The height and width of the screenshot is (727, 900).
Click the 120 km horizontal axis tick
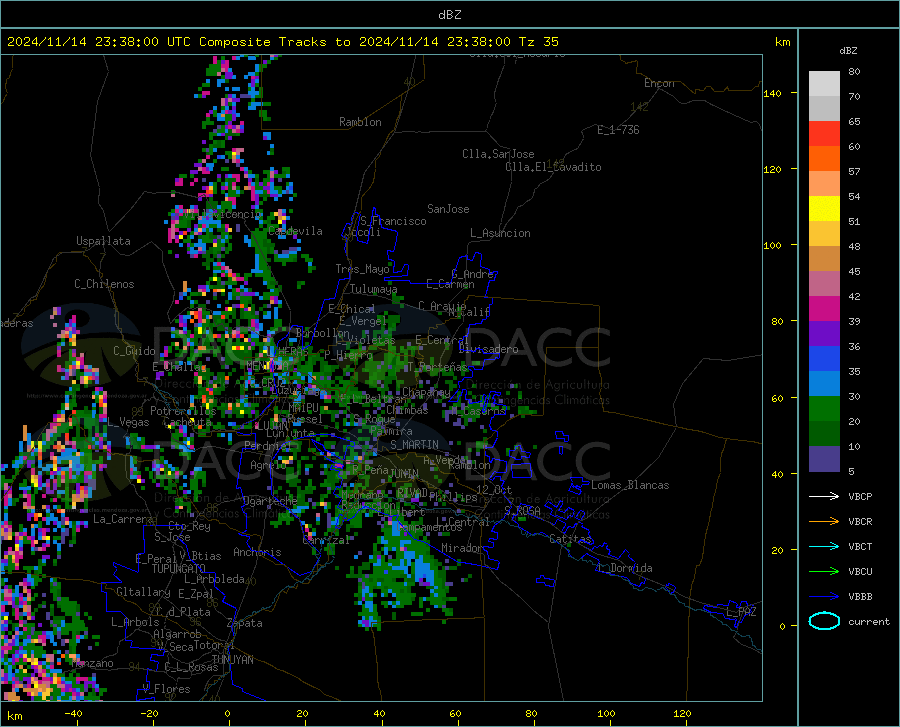682,714
